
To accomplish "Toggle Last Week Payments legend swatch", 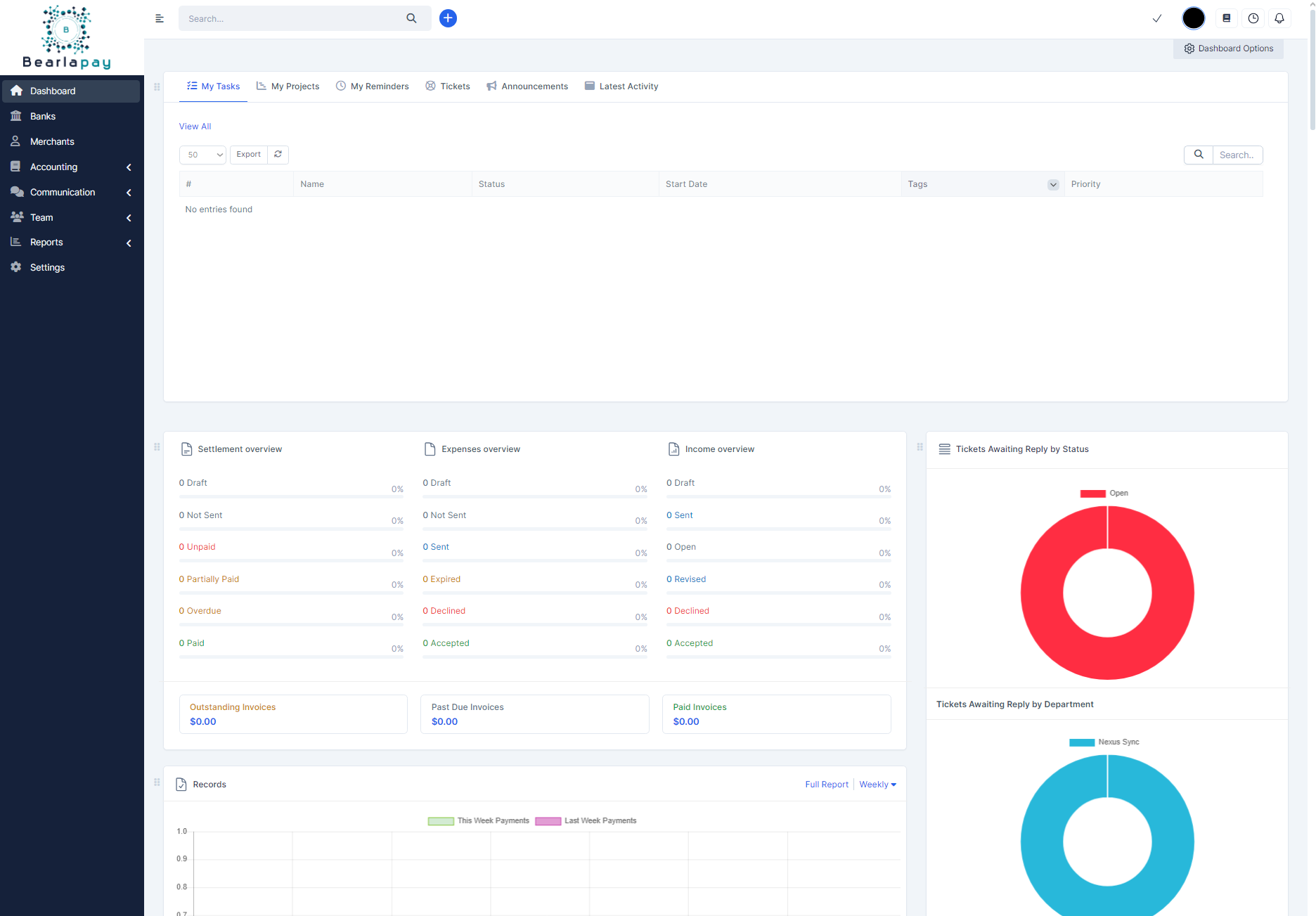I will click(548, 821).
